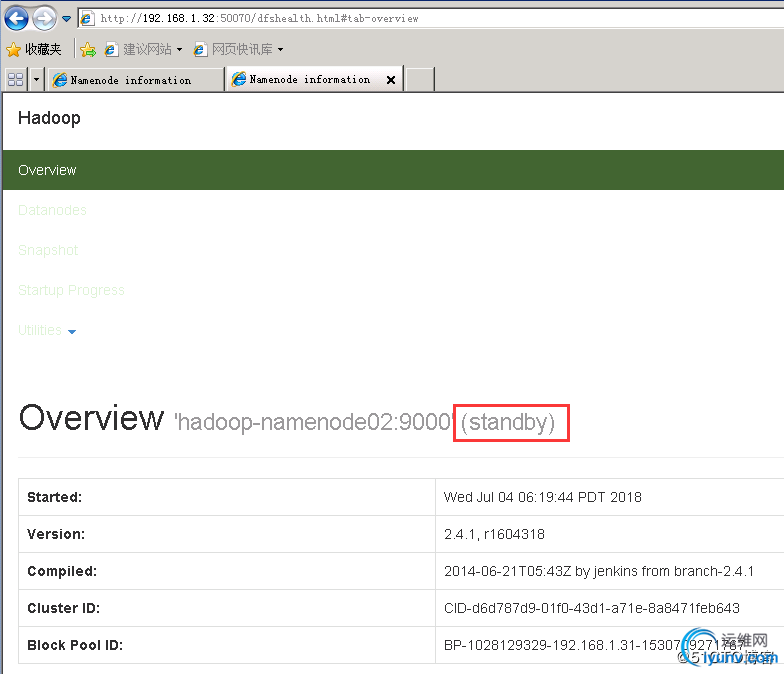Screen dimensions: 784x674
Task: Click the page icon in address bar
Action: coord(87,18)
